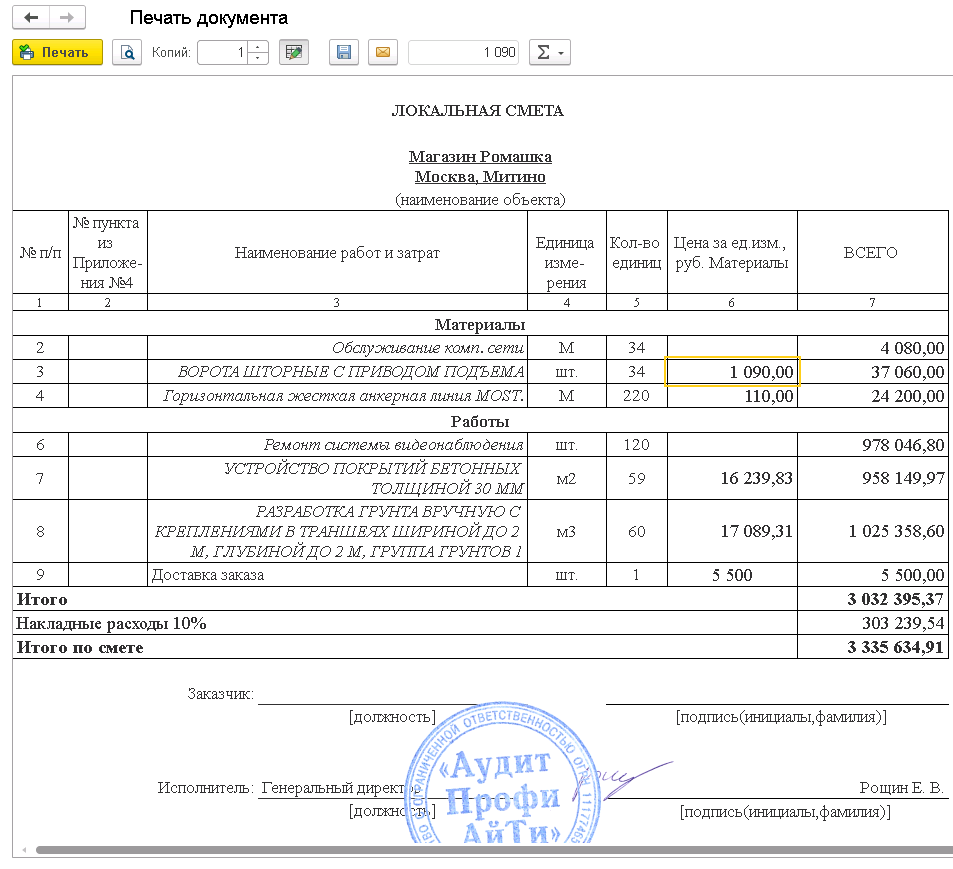Click total cell 958 149,97

(873, 478)
